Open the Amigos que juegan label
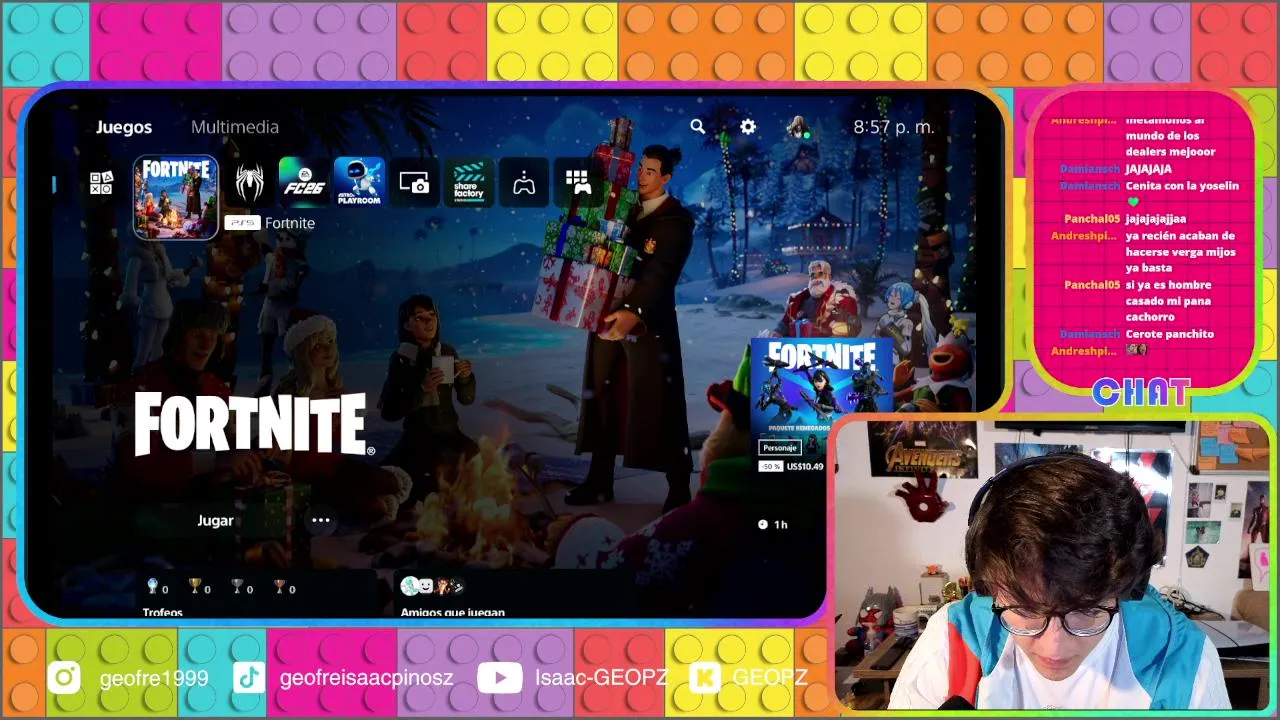 [453, 612]
